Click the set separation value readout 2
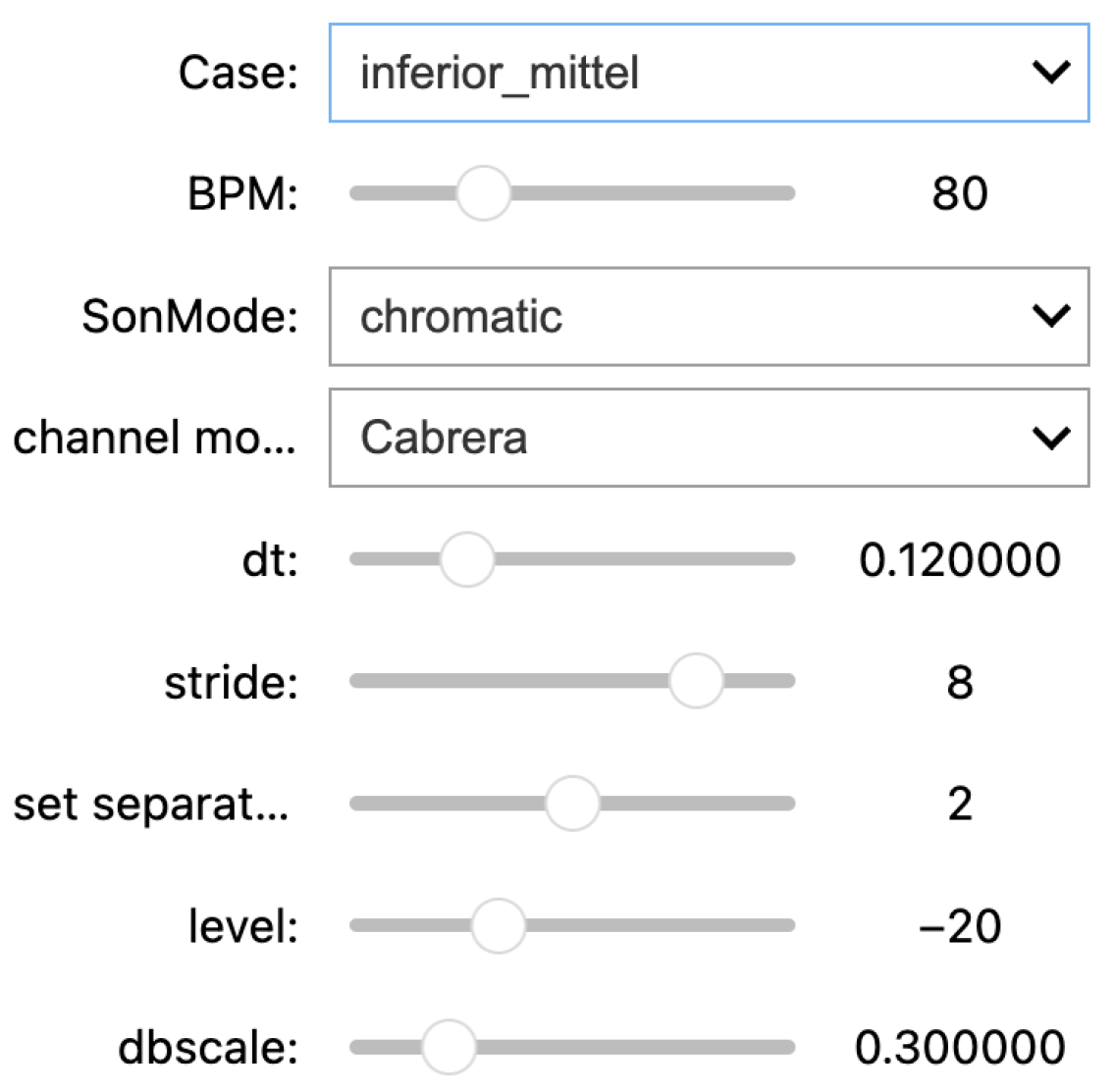1114x1092 pixels. (960, 805)
